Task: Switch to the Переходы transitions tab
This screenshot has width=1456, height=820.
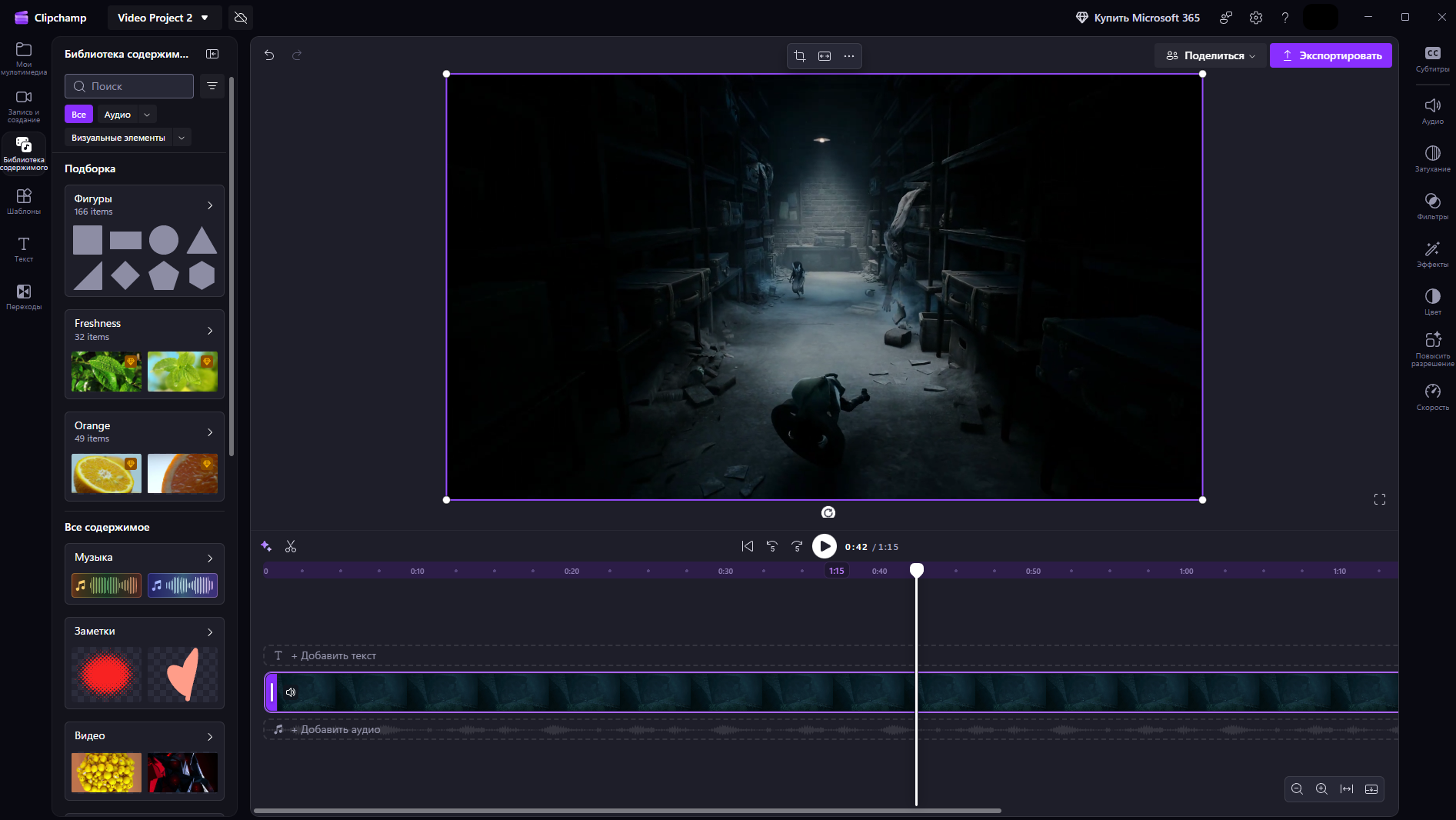Action: click(x=24, y=297)
